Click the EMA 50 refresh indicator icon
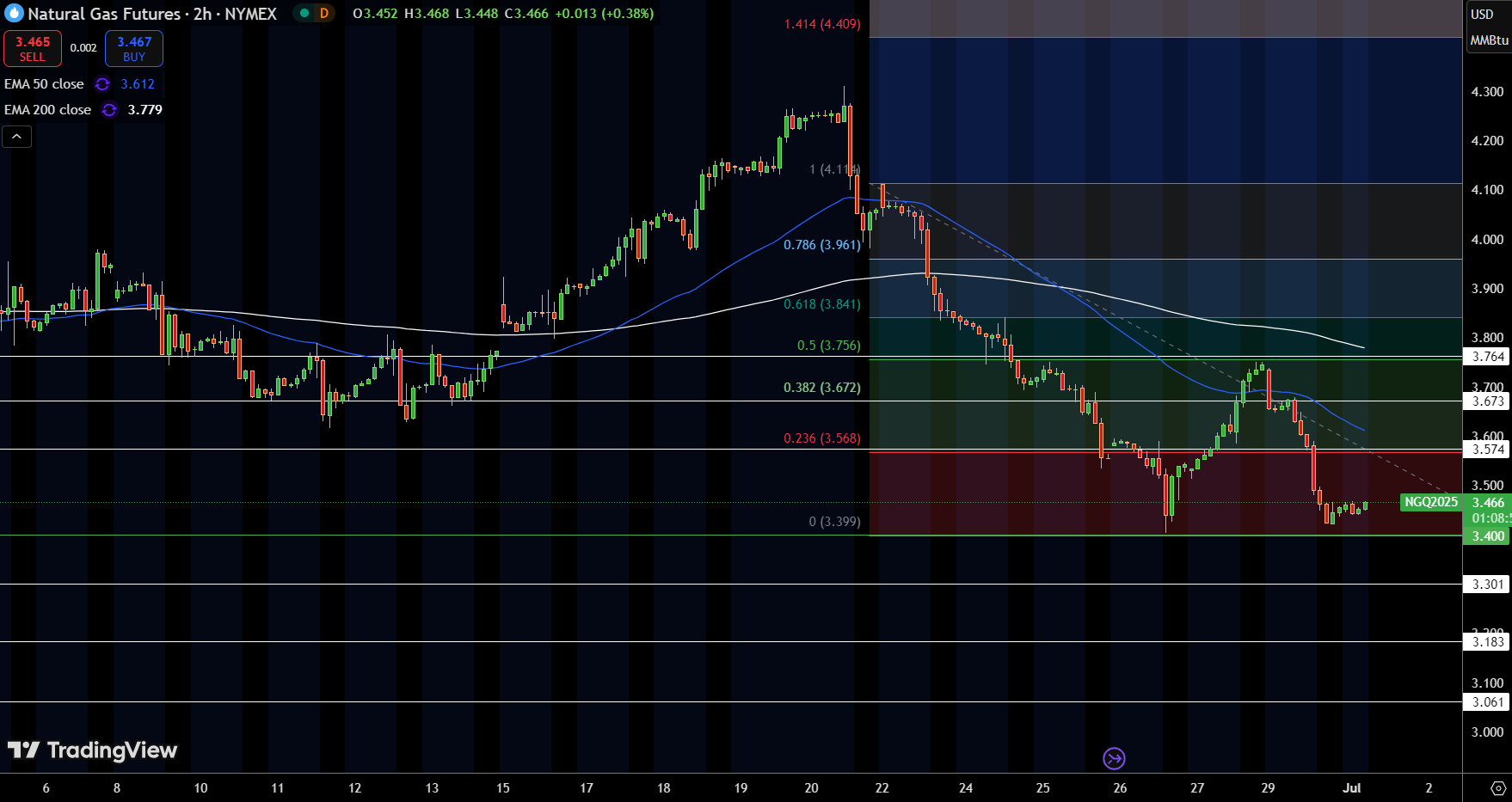1512x802 pixels. pyautogui.click(x=102, y=84)
